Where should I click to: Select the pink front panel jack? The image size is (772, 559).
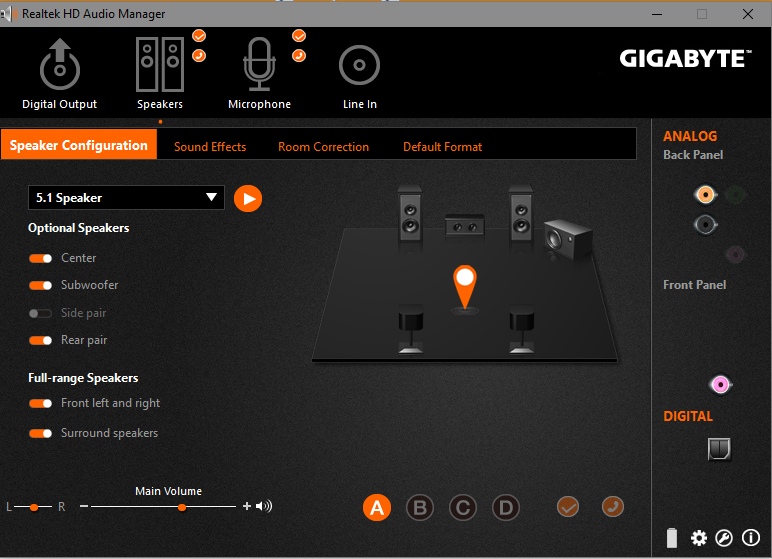pos(721,385)
